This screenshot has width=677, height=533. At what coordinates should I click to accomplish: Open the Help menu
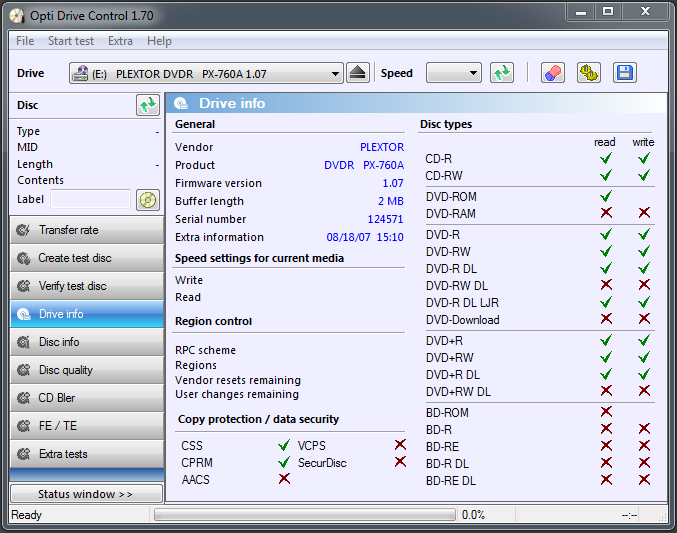159,41
